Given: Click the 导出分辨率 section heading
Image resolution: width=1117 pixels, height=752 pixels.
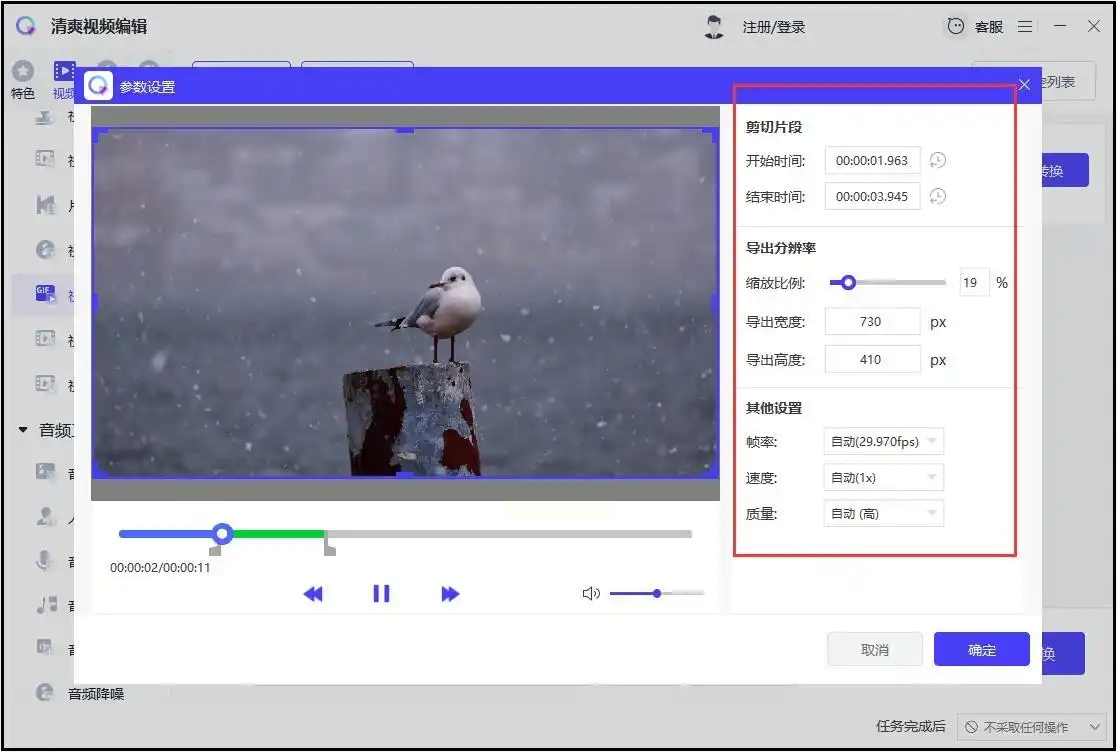Looking at the screenshot, I should 781,248.
